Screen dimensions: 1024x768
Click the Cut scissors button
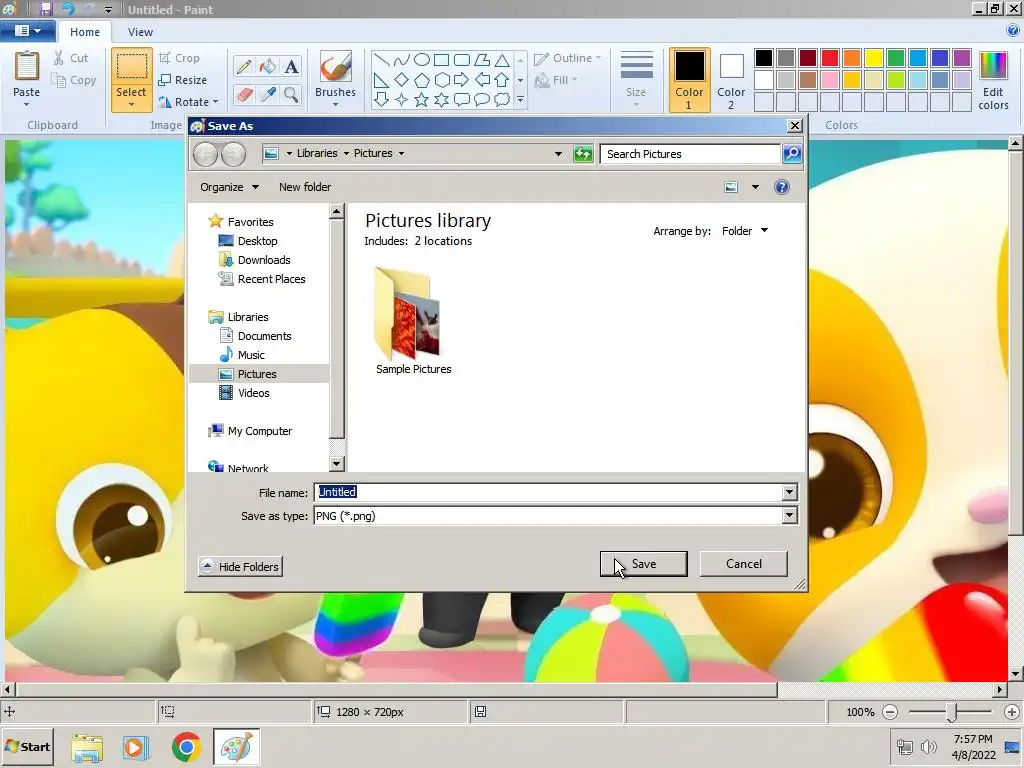click(x=71, y=58)
